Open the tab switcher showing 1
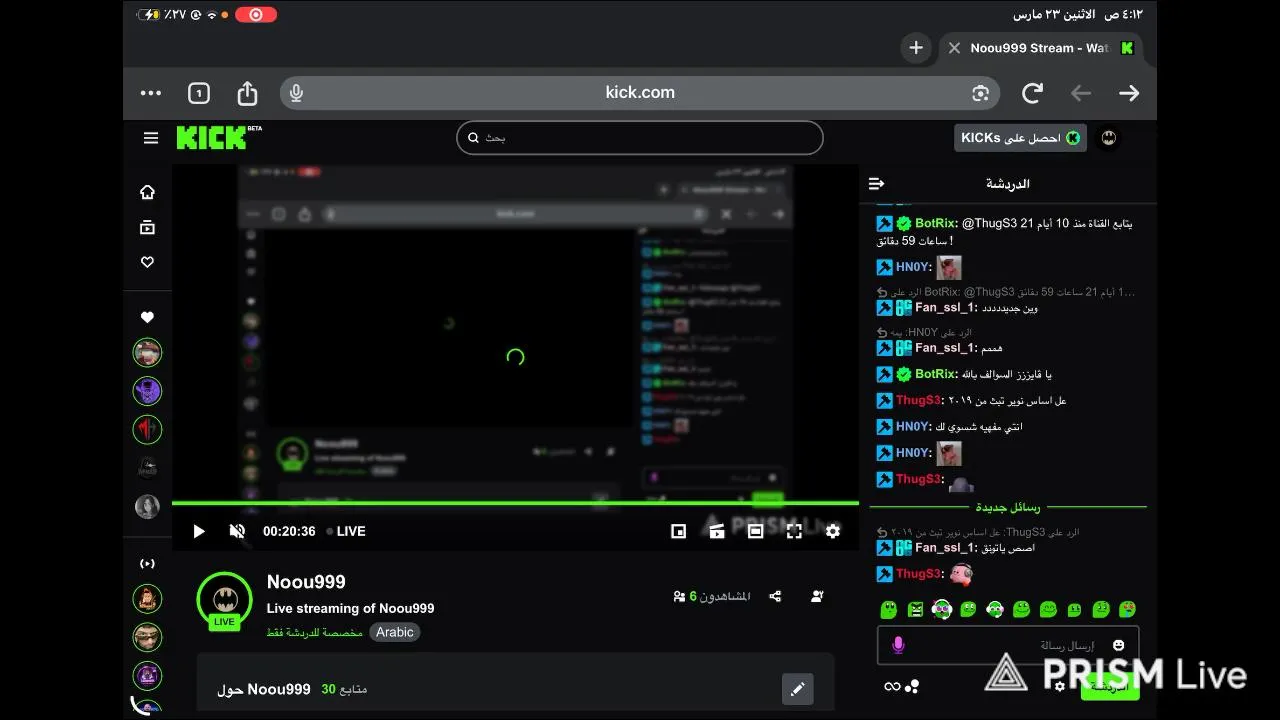 (199, 93)
